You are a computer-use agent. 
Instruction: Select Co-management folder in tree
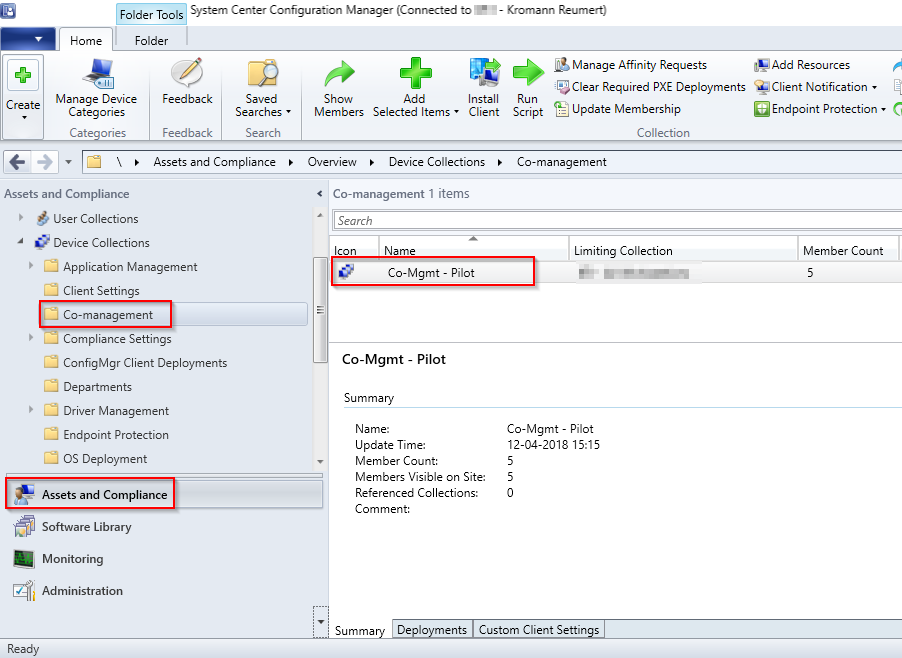tap(108, 315)
